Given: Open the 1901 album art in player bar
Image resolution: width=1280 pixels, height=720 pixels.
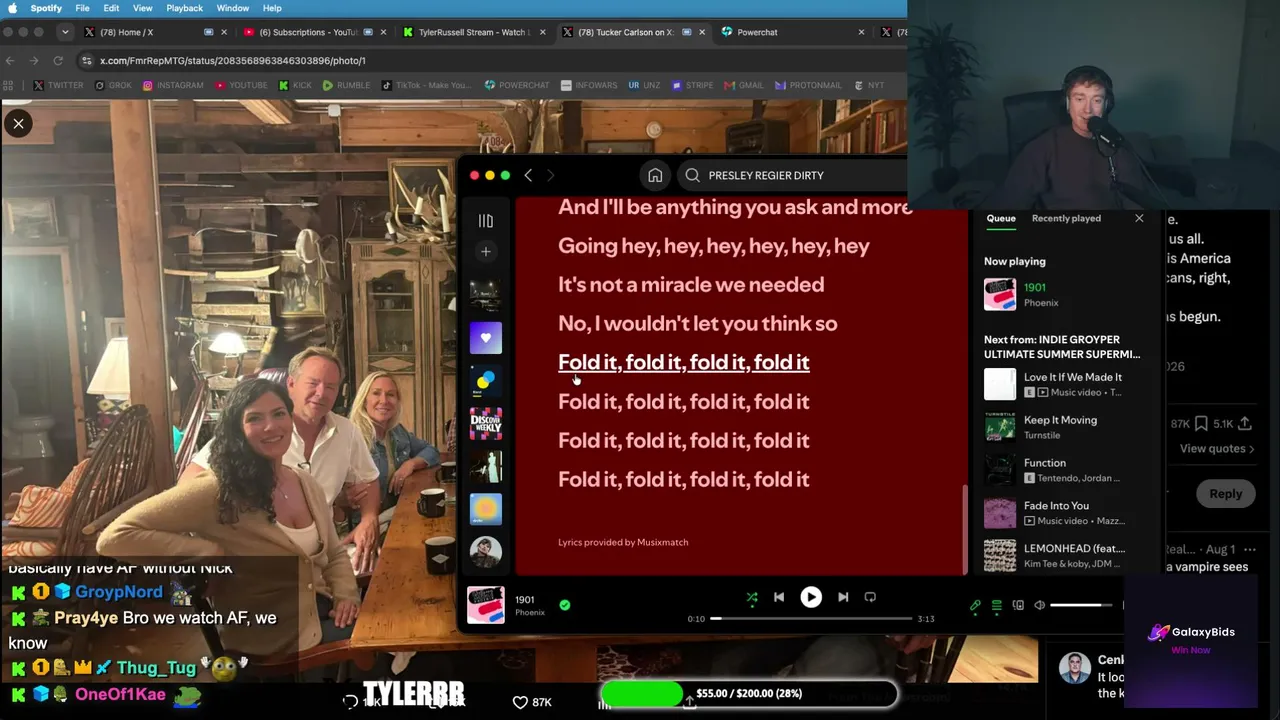Looking at the screenshot, I should click(486, 605).
